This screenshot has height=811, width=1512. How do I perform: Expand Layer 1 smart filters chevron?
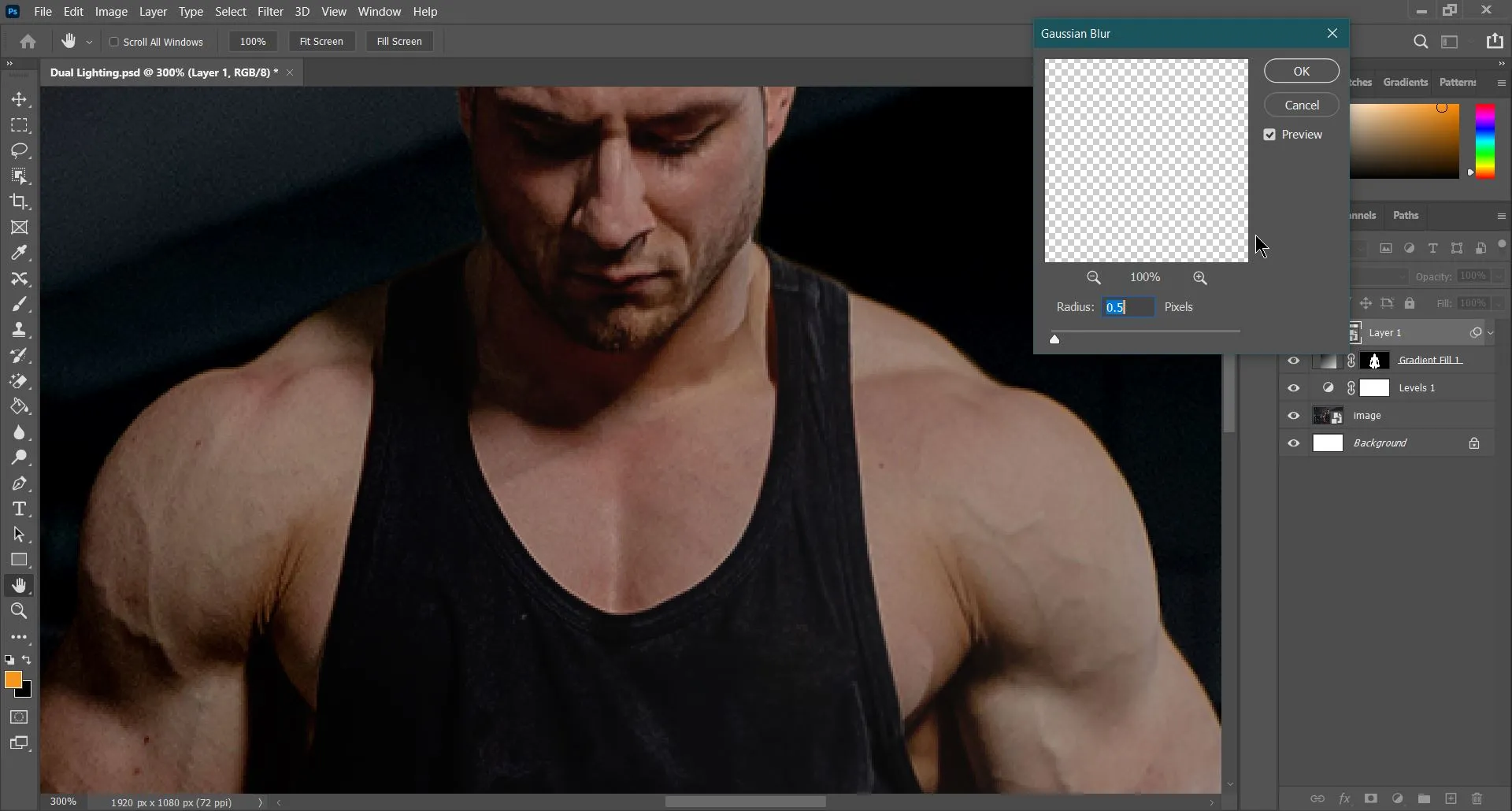coord(1491,333)
